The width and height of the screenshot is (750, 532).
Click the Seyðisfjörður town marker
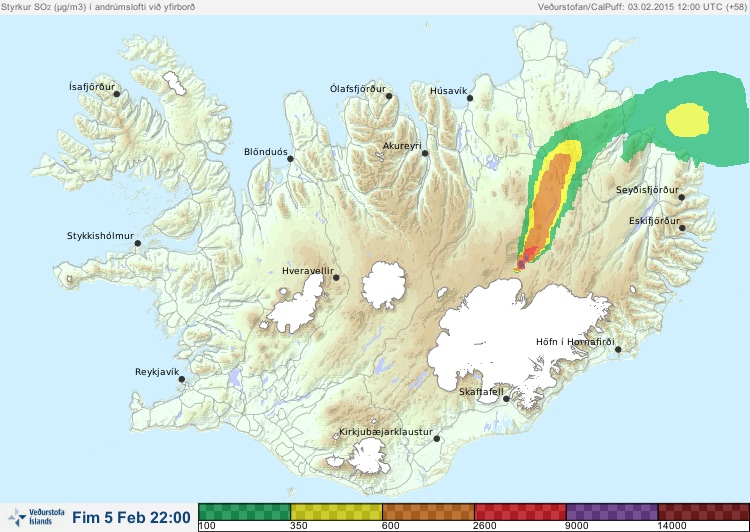(x=682, y=197)
